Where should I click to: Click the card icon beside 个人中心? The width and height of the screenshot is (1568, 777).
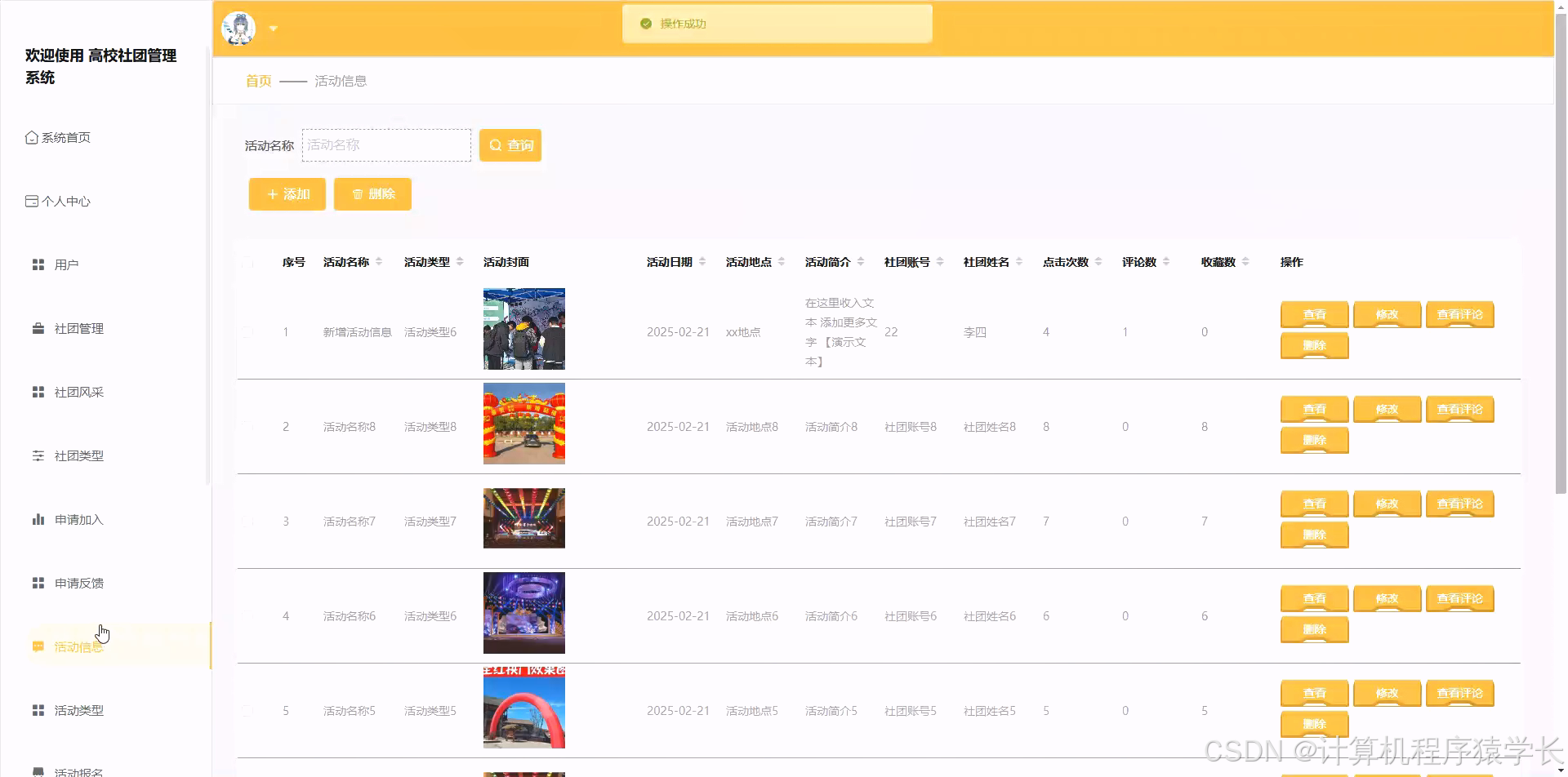[31, 201]
